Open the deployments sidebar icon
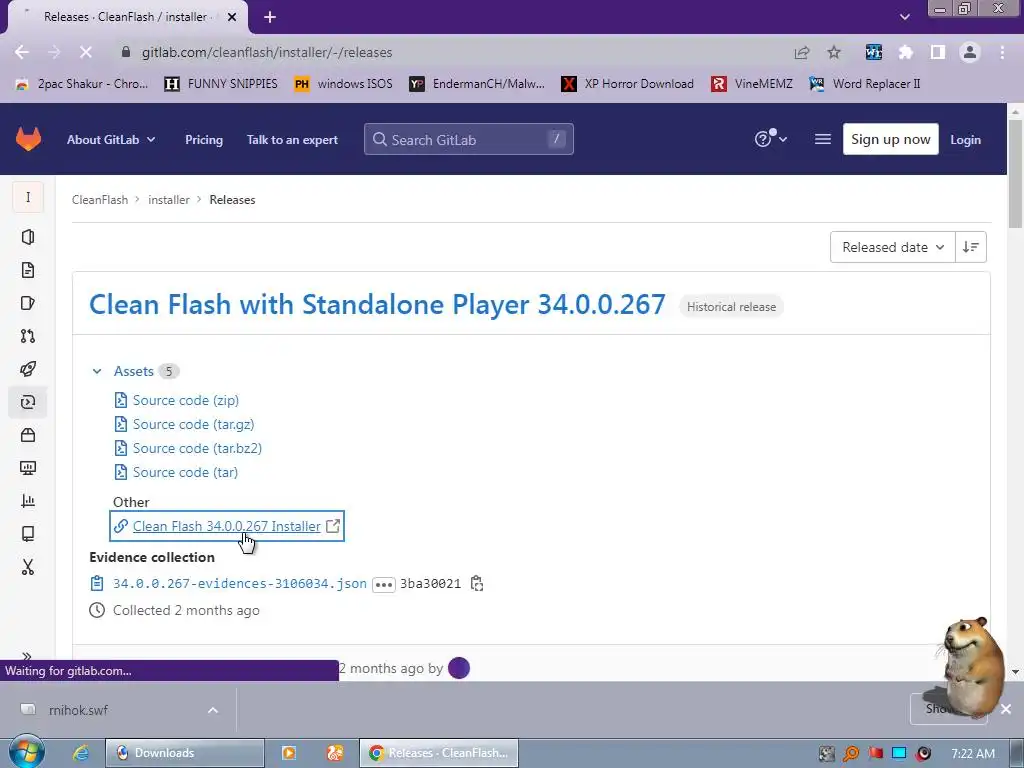1024x768 pixels. pyautogui.click(x=27, y=402)
